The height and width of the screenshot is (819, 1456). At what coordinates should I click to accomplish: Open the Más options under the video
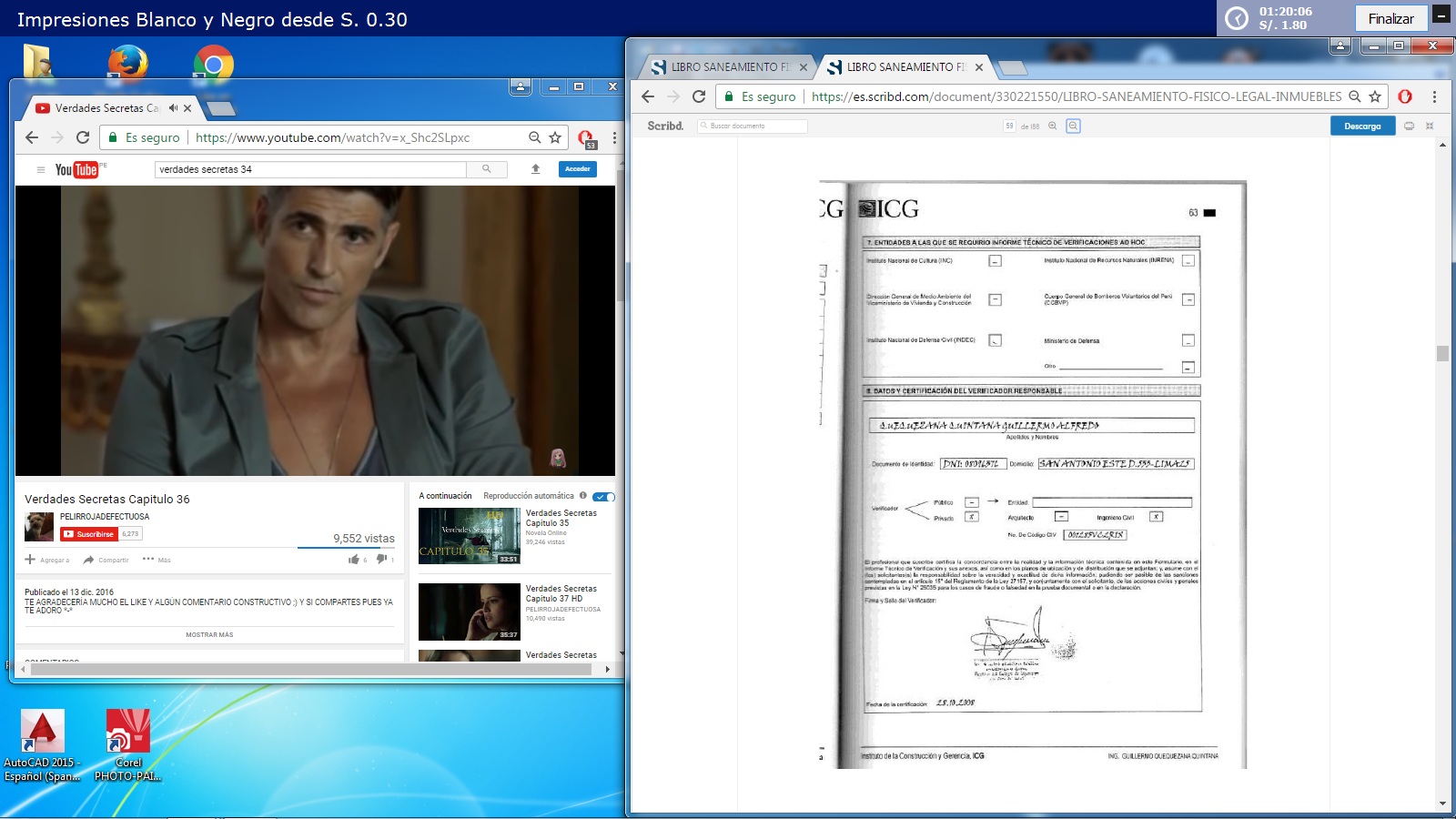[x=157, y=560]
